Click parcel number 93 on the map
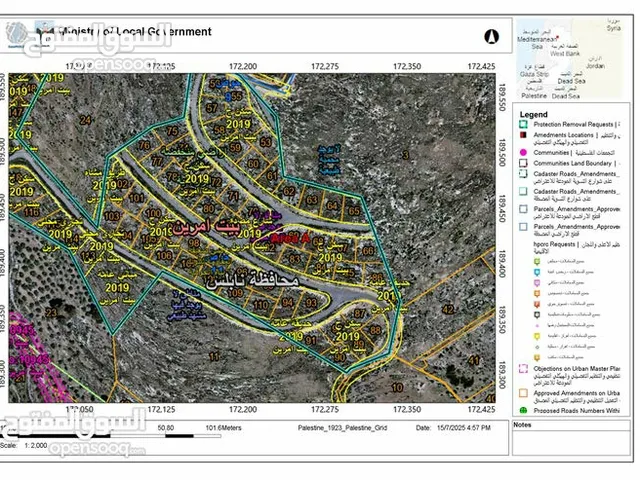 311,303
